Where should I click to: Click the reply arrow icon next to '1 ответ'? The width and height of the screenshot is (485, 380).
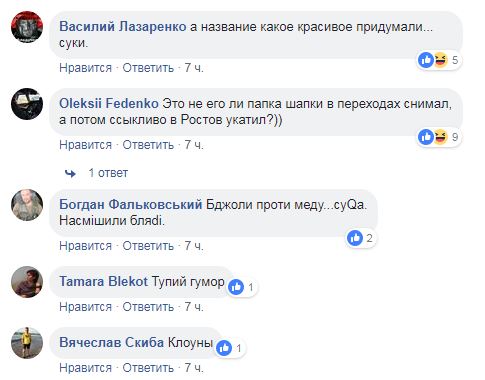click(70, 173)
